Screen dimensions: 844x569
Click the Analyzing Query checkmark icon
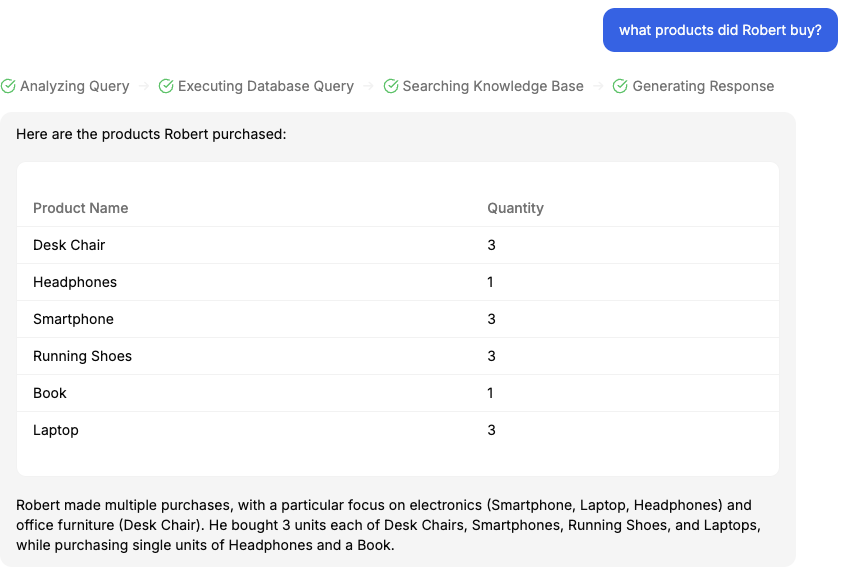8,86
